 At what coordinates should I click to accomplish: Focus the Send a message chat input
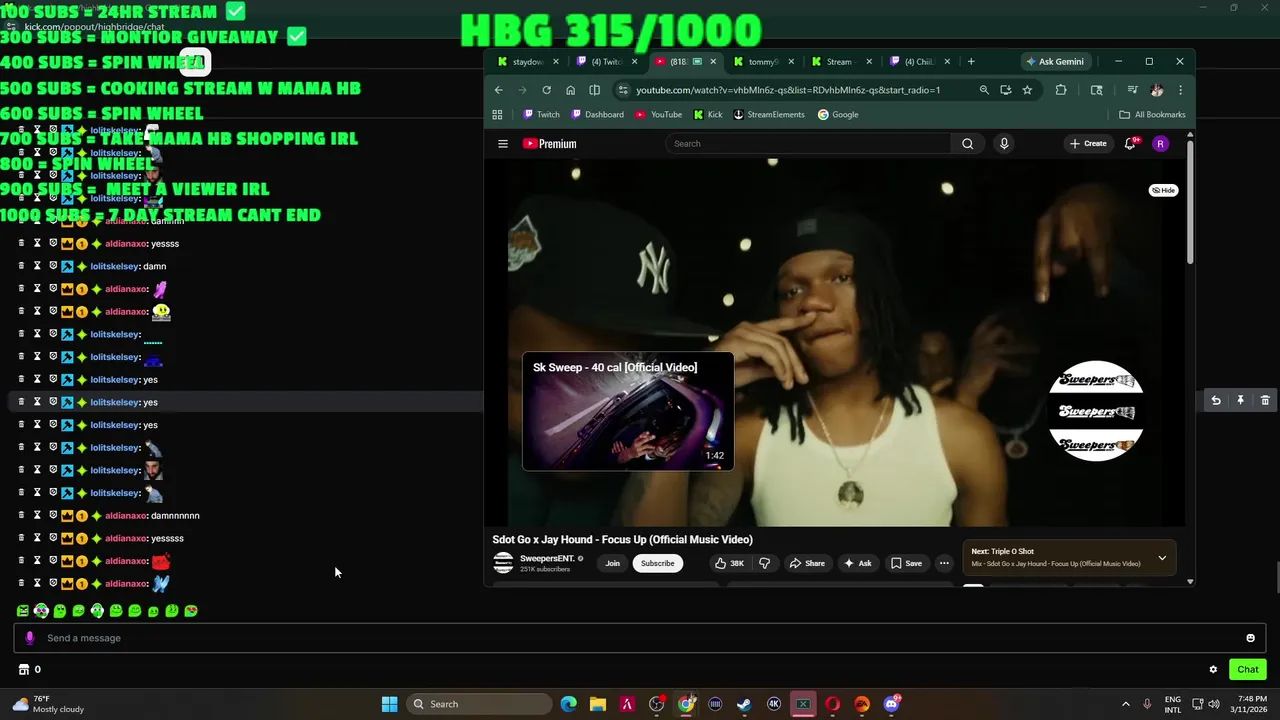tap(640, 638)
